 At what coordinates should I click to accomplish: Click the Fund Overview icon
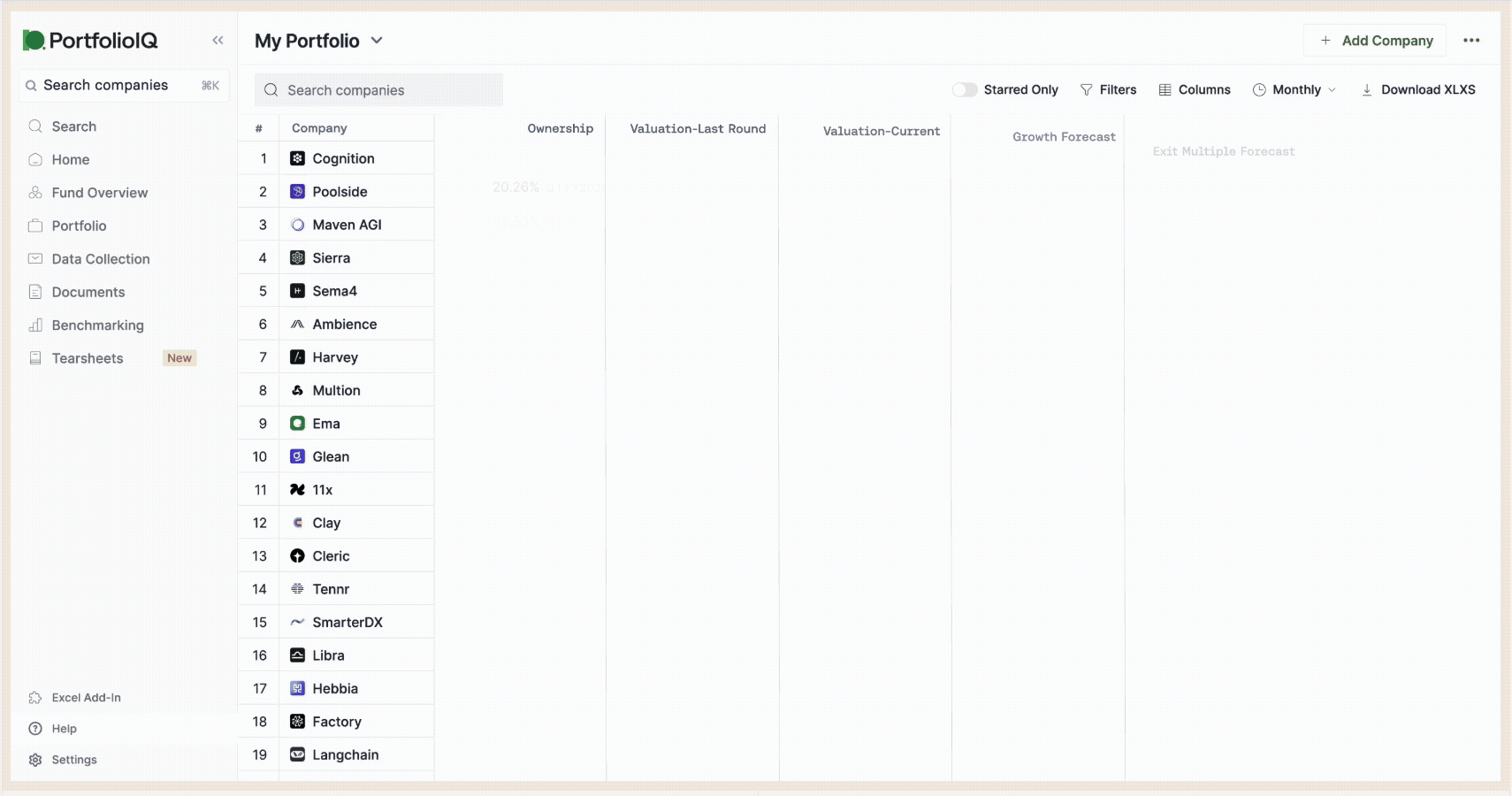[x=35, y=193]
